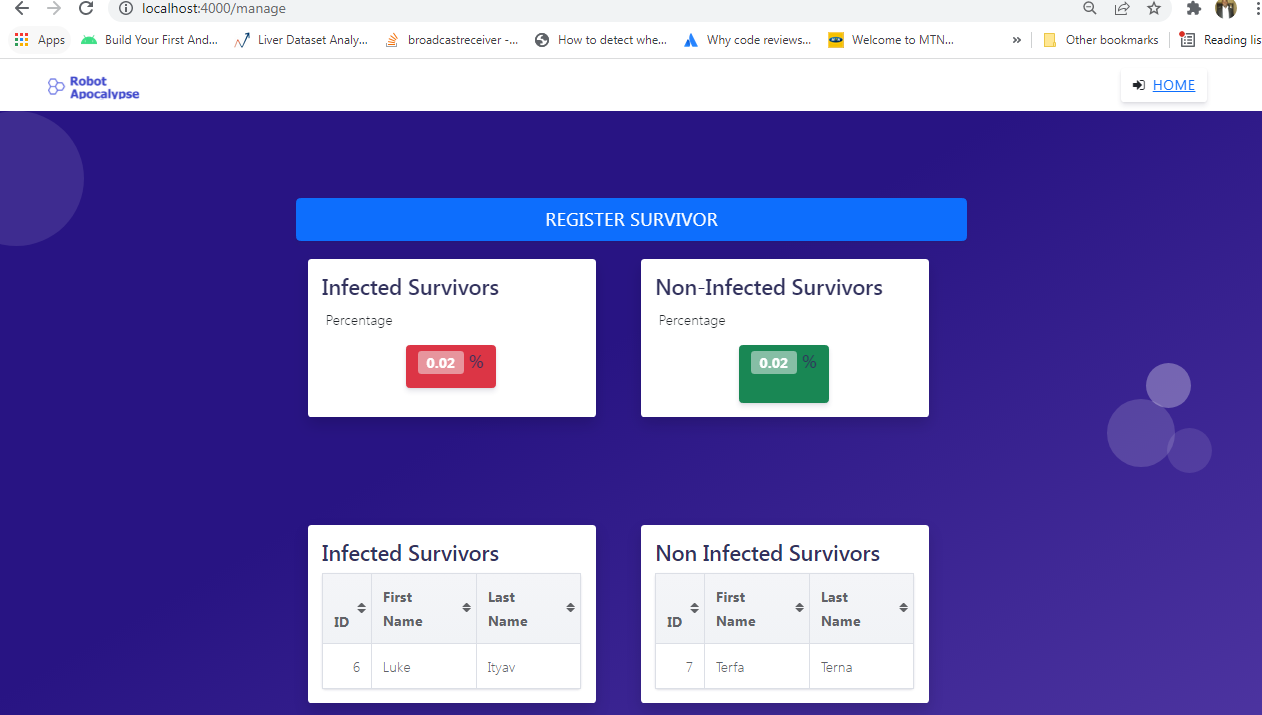
Task: Open the Apps grid shortcut
Action: click(x=40, y=40)
